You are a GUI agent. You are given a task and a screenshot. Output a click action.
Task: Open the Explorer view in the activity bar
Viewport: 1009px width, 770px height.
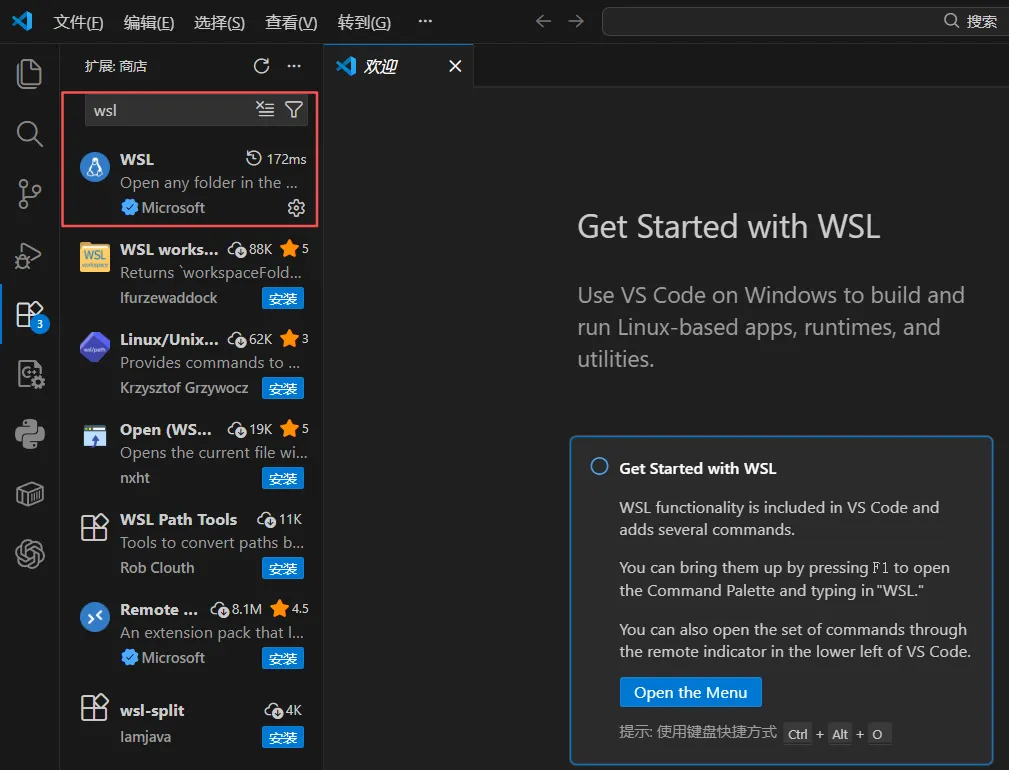tap(29, 73)
